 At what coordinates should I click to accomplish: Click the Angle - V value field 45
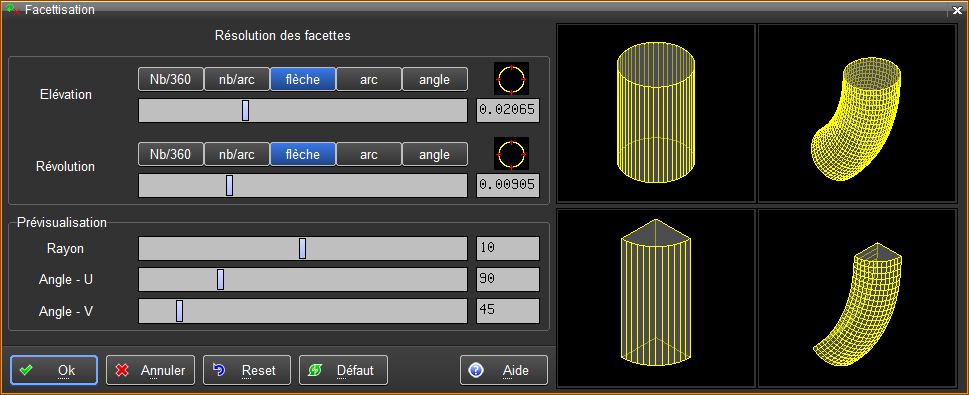tap(508, 310)
